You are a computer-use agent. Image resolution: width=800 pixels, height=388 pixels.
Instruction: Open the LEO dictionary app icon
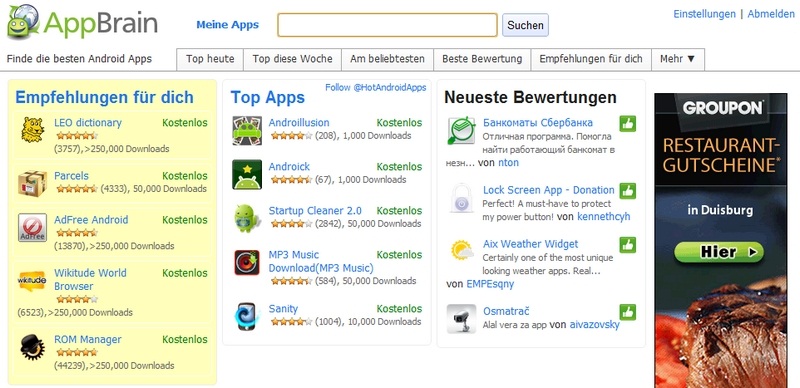point(33,130)
